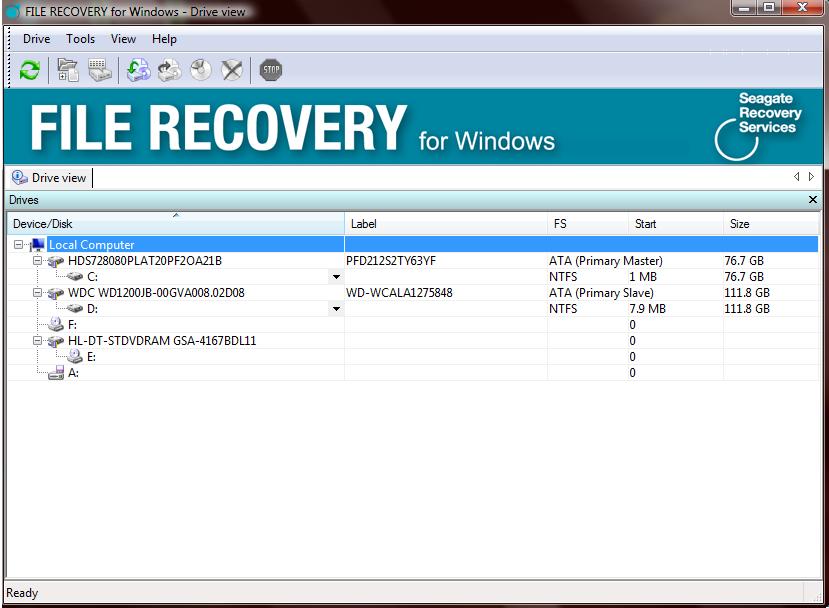Screen dimensions: 829x608
Task: Click the HL-DT-STDVDRAM device icon
Action: click(56, 341)
